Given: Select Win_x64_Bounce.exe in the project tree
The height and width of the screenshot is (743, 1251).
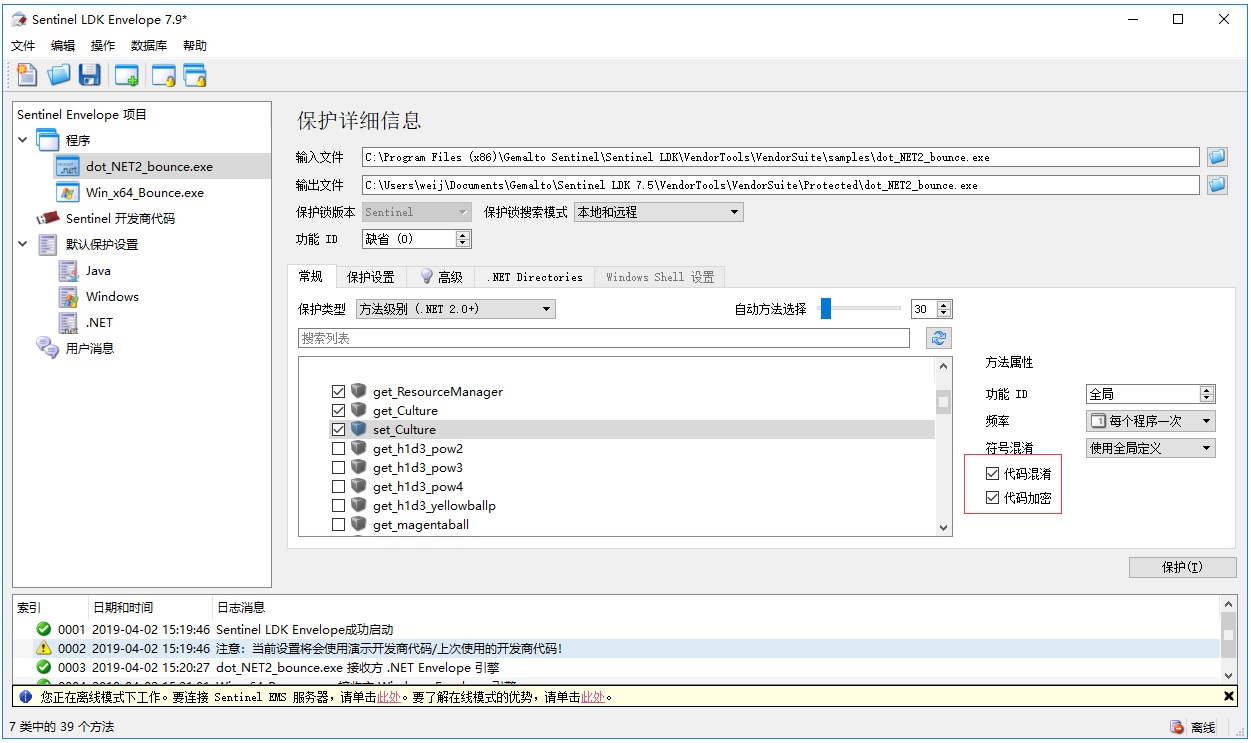Looking at the screenshot, I should (x=144, y=192).
